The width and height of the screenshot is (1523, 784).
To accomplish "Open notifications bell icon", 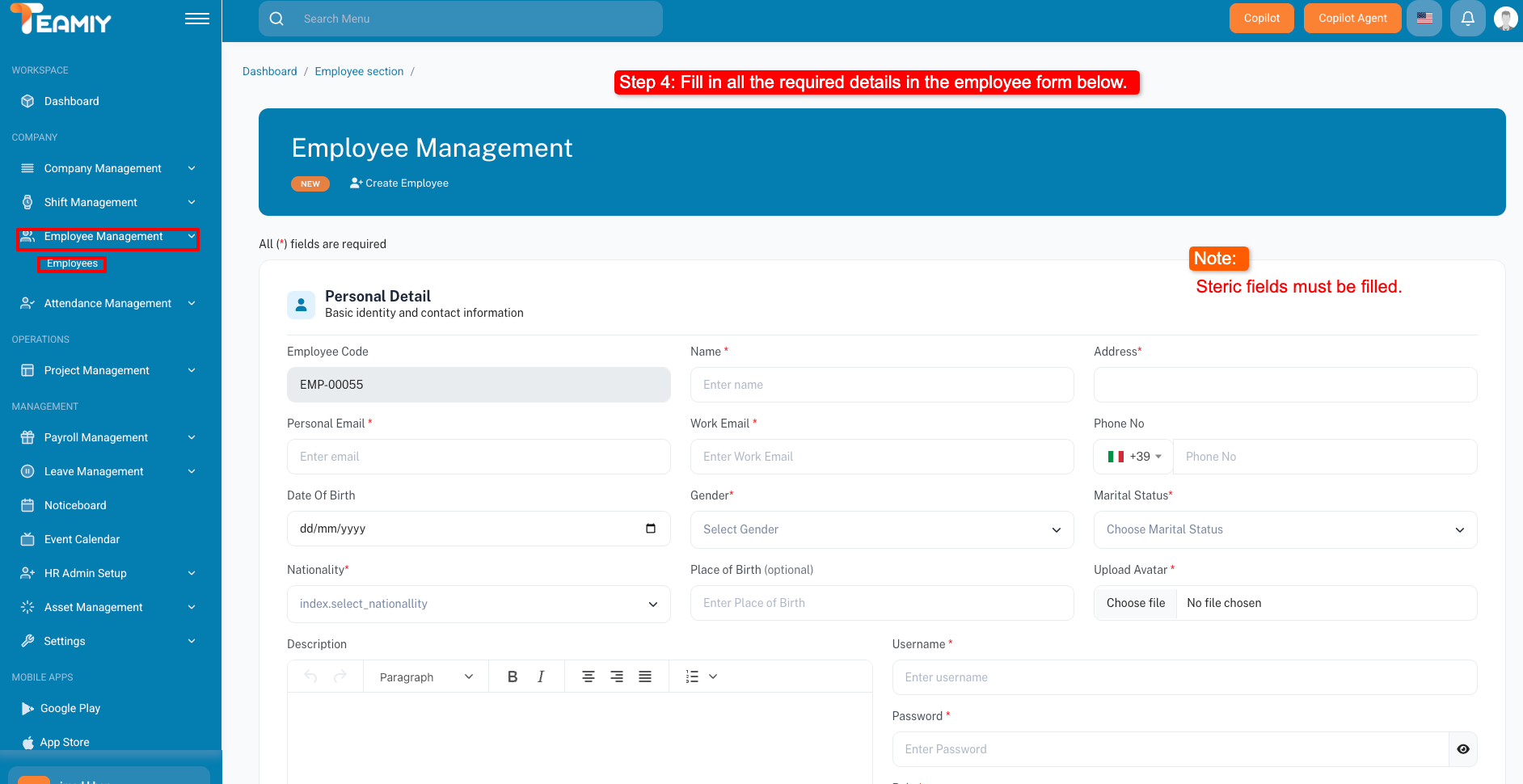I will 1467,19.
